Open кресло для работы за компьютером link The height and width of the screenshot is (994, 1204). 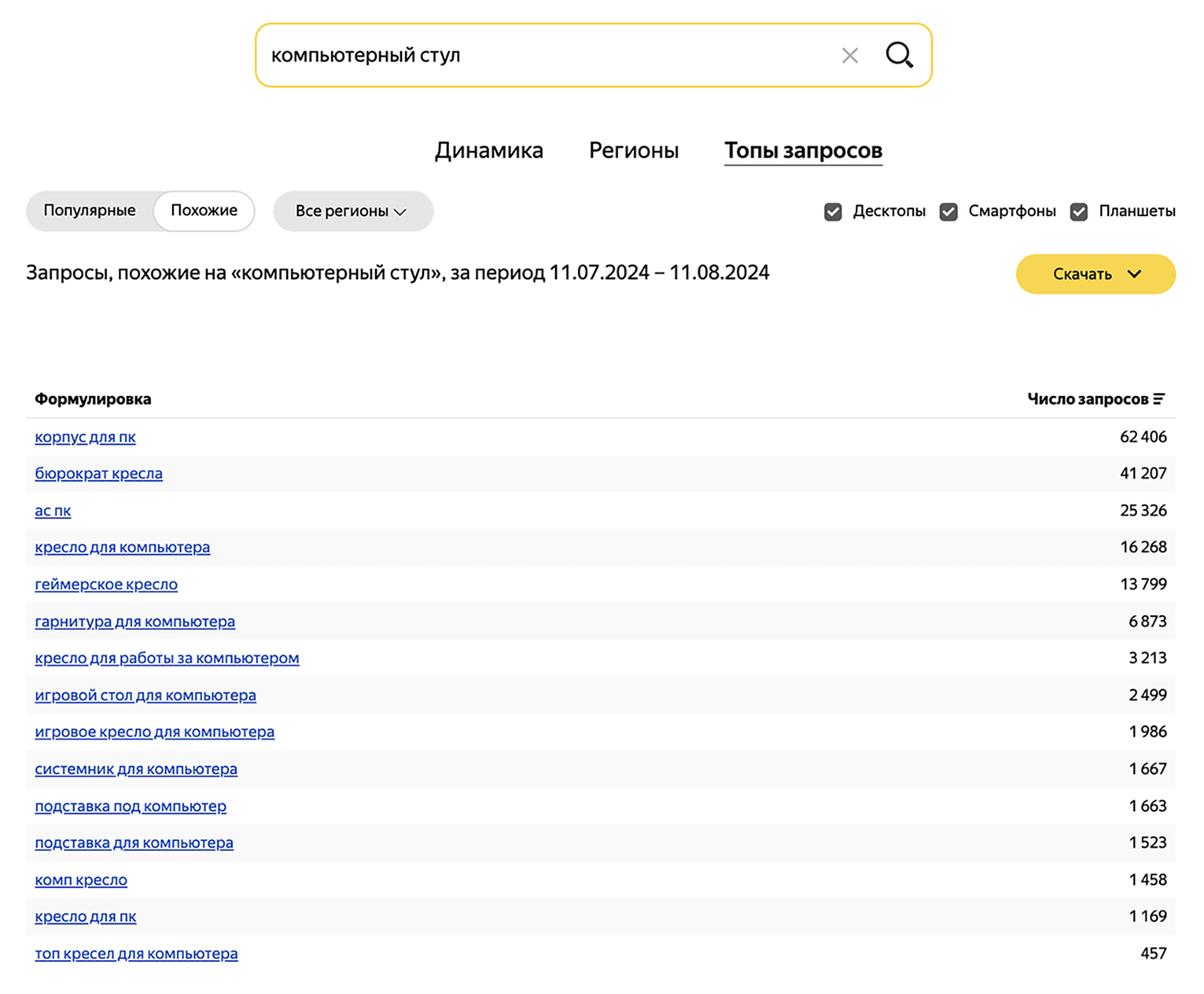[167, 658]
